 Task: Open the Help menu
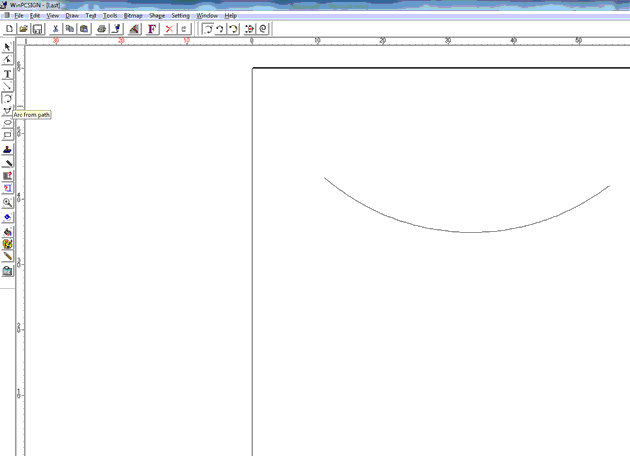(230, 16)
